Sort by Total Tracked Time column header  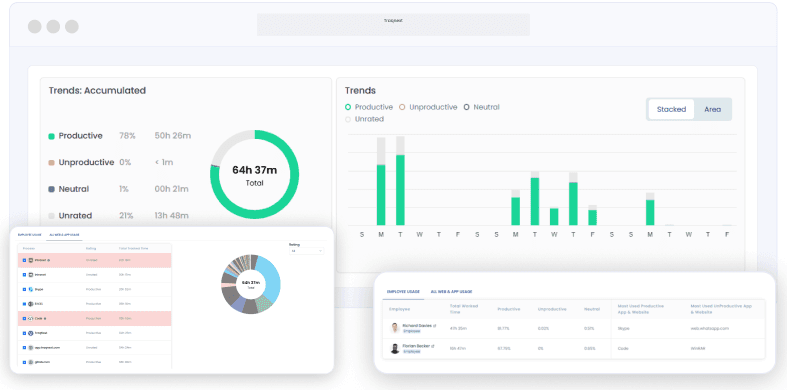pyautogui.click(x=133, y=248)
